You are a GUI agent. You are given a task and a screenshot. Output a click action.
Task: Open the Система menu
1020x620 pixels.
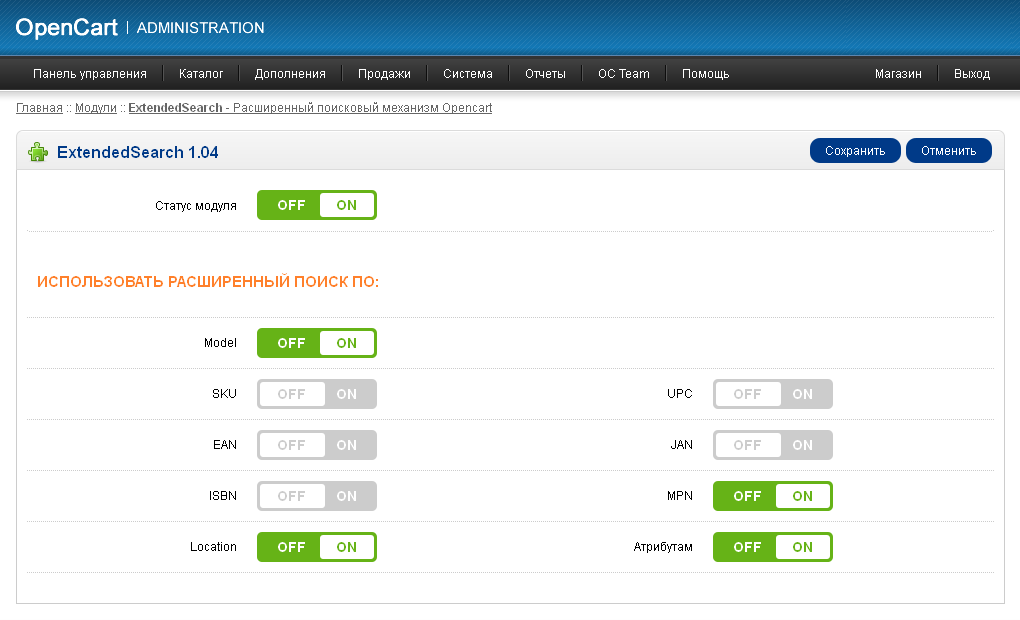(467, 74)
